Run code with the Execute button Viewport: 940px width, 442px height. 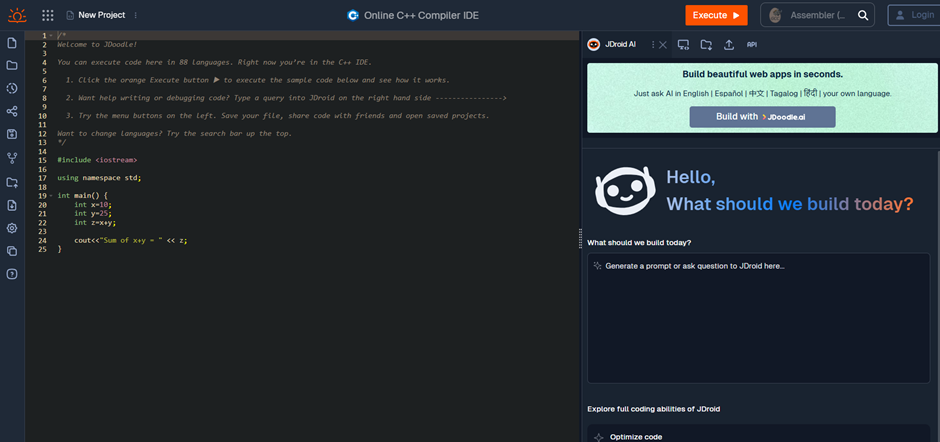tap(716, 15)
